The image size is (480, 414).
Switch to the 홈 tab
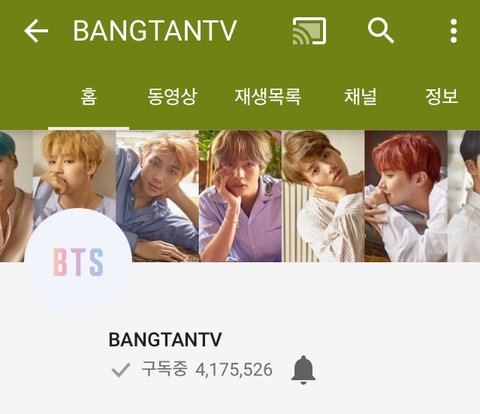(89, 97)
